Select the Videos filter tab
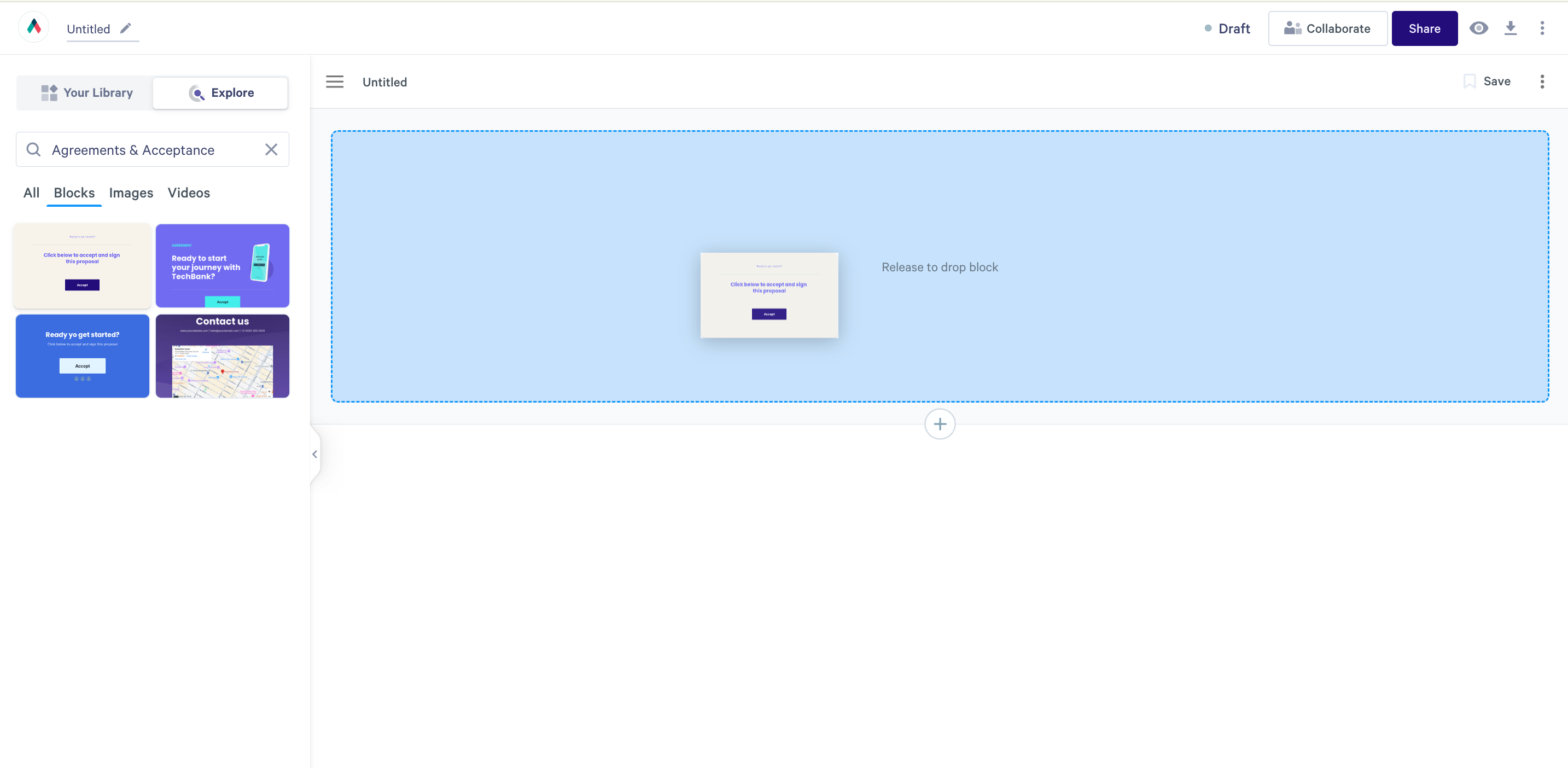 [x=189, y=193]
